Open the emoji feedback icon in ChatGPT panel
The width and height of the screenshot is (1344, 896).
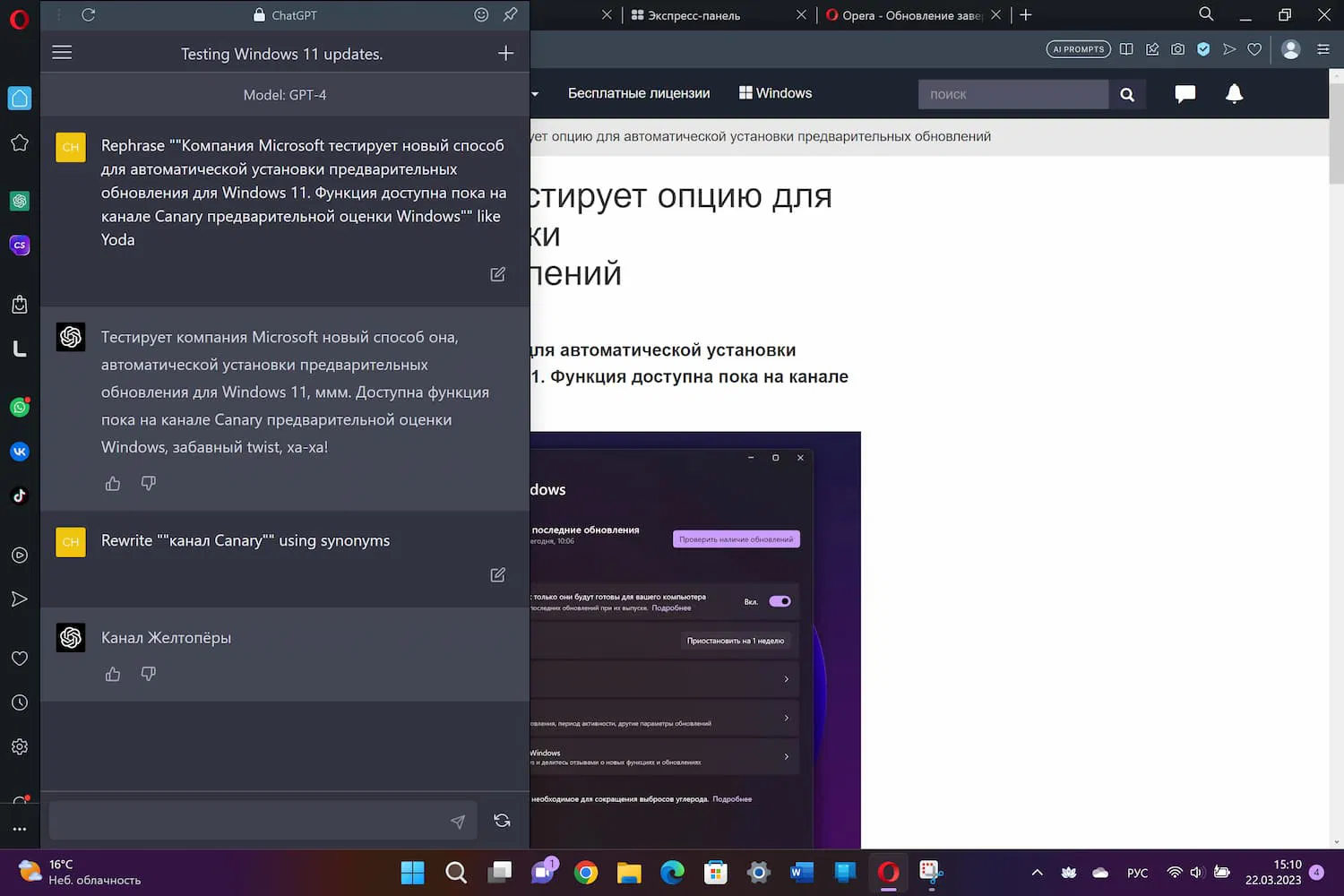click(x=481, y=14)
